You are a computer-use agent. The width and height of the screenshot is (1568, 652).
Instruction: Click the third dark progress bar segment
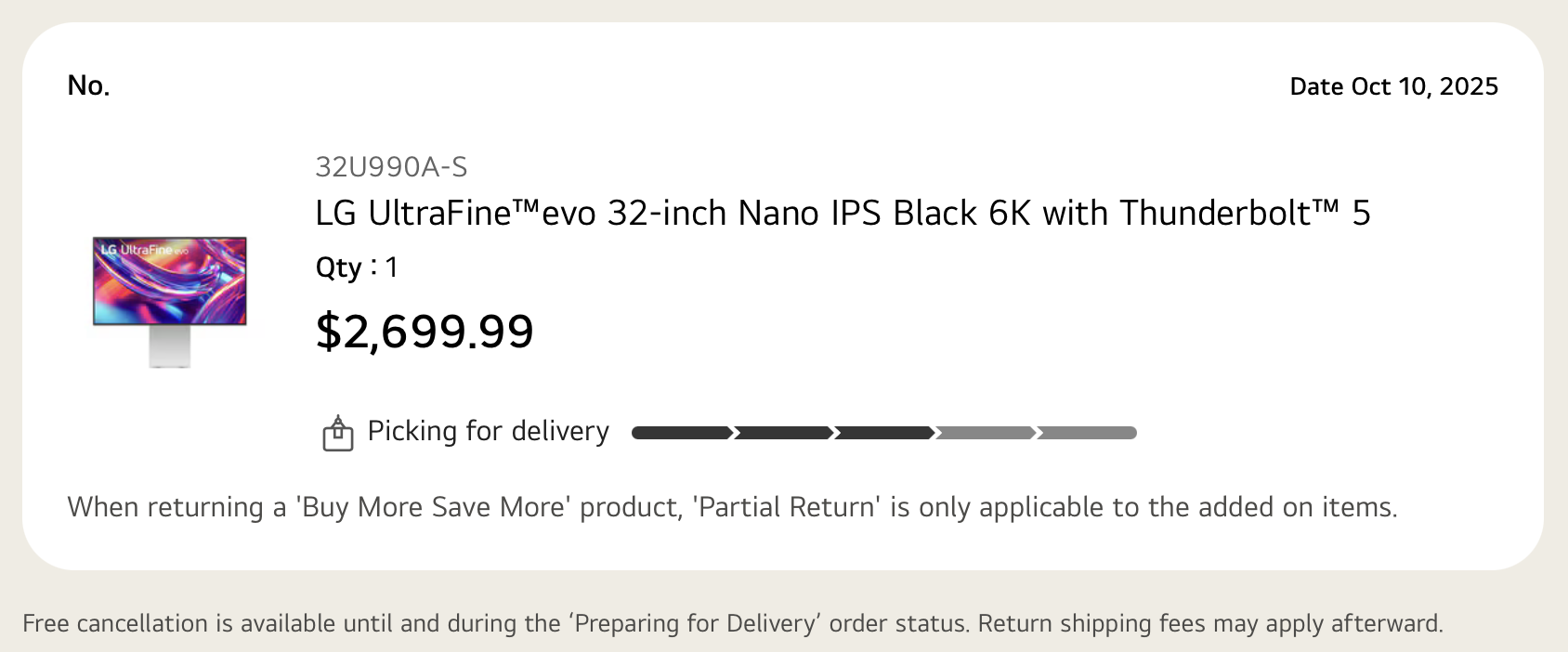click(x=884, y=433)
